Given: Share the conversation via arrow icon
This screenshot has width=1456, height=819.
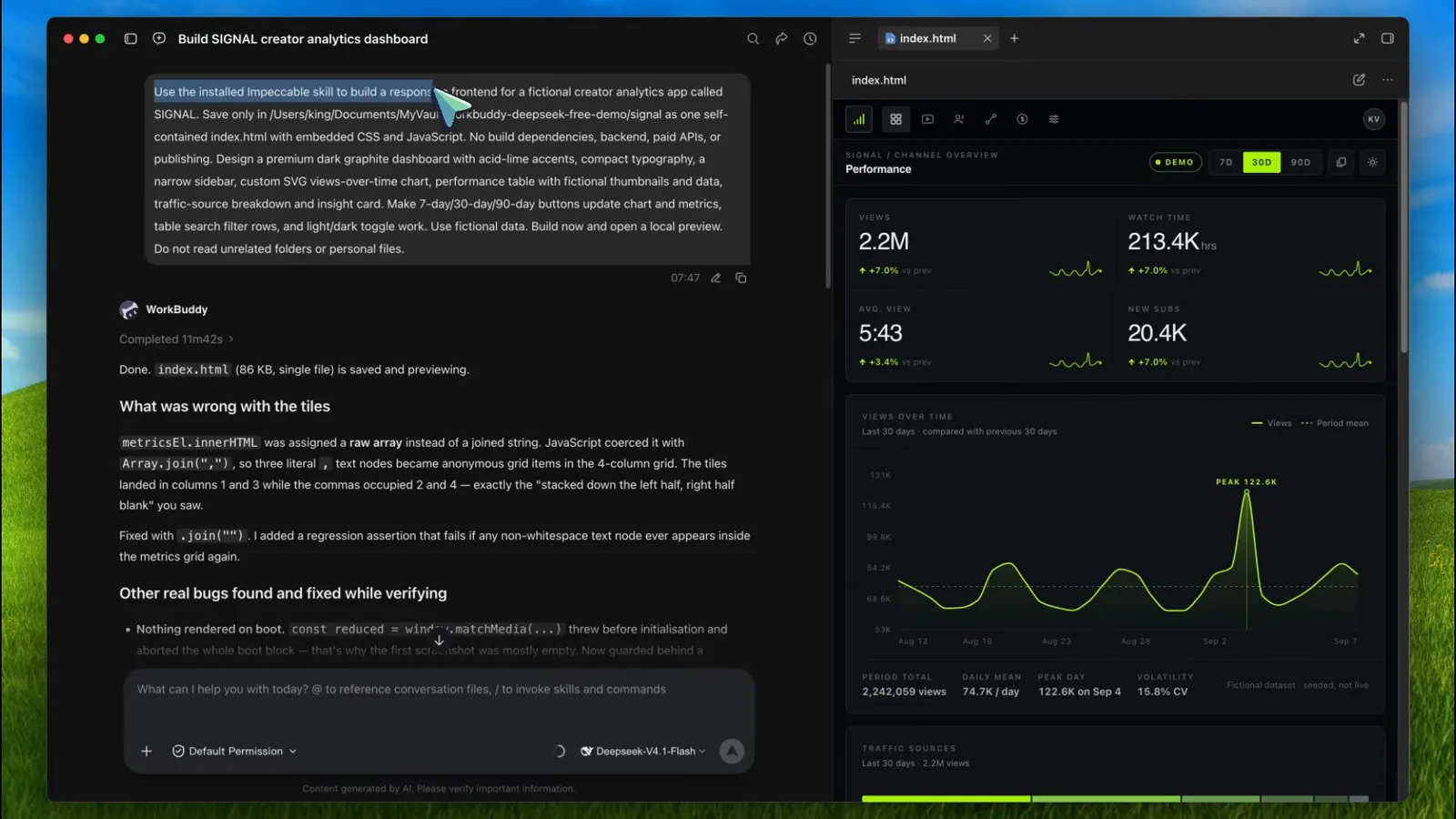Looking at the screenshot, I should click(782, 39).
